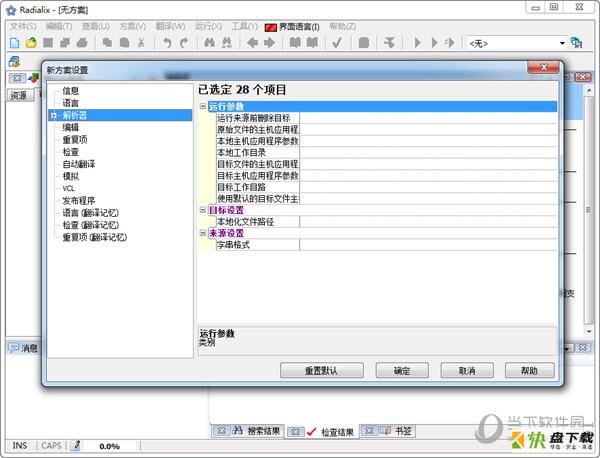Select 检查 (翻译记忆) tree item
This screenshot has width=600, height=458.
click(91, 225)
